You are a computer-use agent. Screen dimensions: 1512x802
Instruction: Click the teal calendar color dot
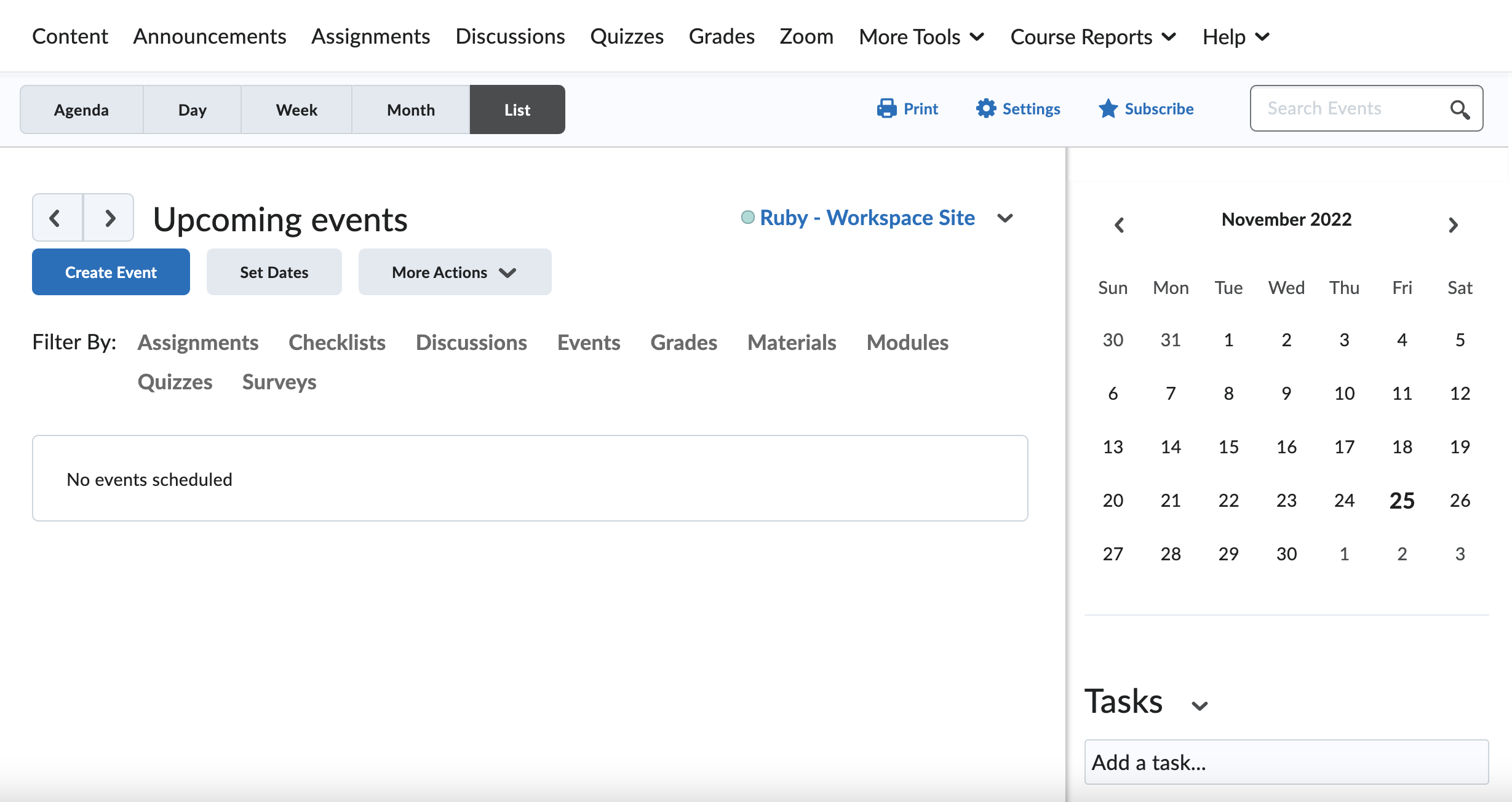(x=747, y=217)
